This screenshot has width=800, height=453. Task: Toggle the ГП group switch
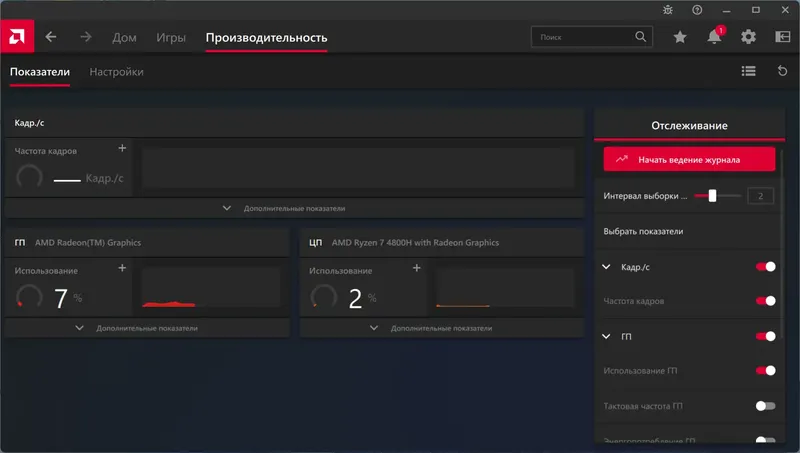coord(765,336)
